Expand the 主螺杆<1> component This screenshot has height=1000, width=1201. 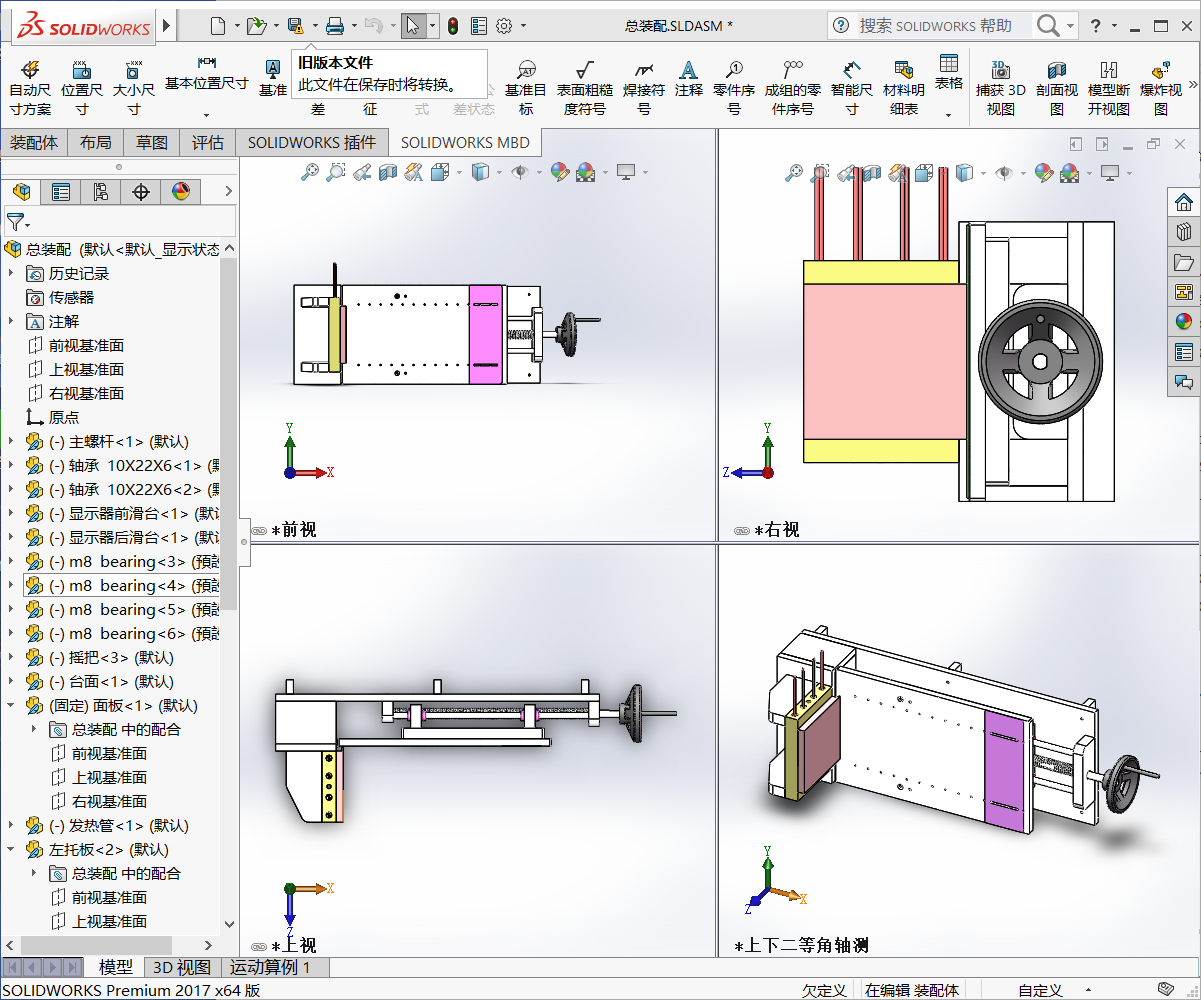pos(11,441)
